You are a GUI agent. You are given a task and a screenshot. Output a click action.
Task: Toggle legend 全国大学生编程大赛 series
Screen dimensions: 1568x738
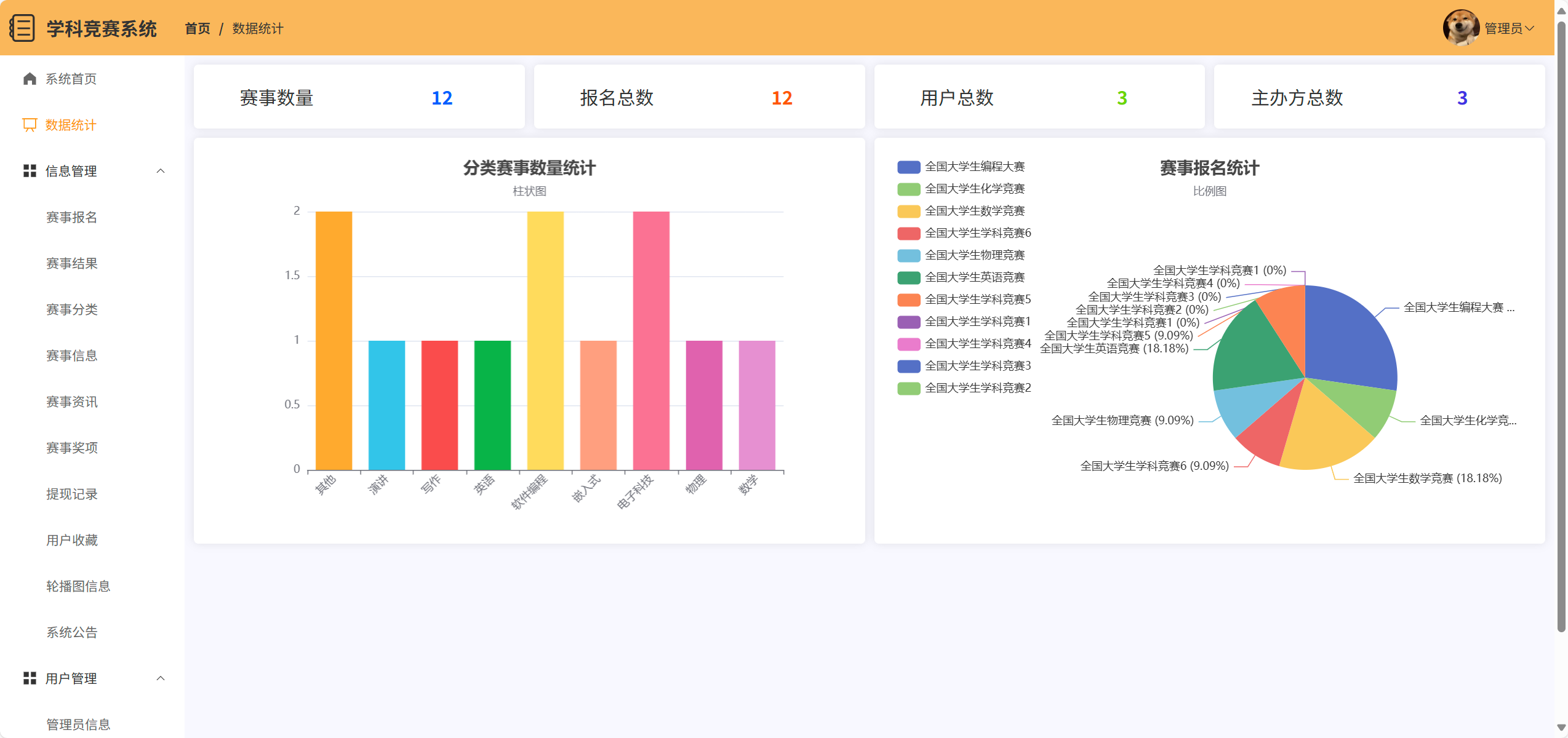974,167
